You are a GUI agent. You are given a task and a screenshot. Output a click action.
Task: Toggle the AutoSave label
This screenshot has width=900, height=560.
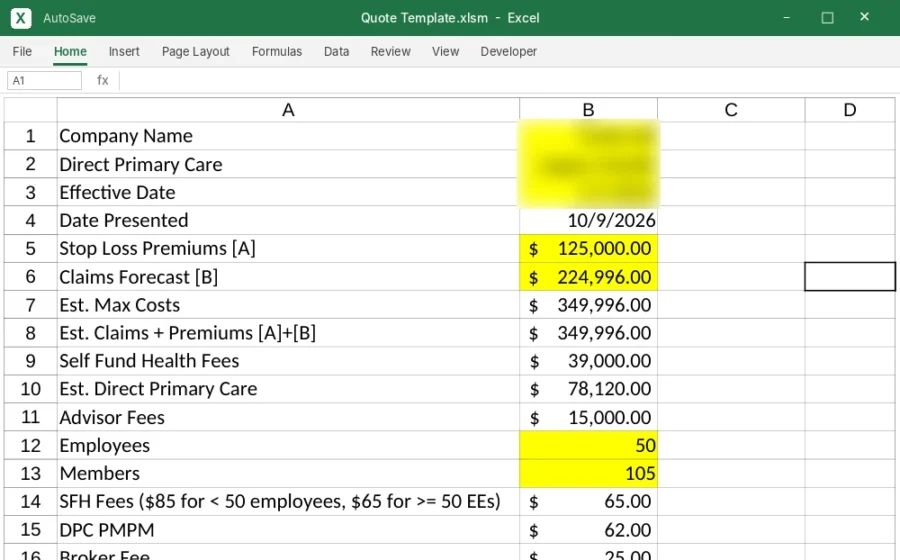coord(69,18)
